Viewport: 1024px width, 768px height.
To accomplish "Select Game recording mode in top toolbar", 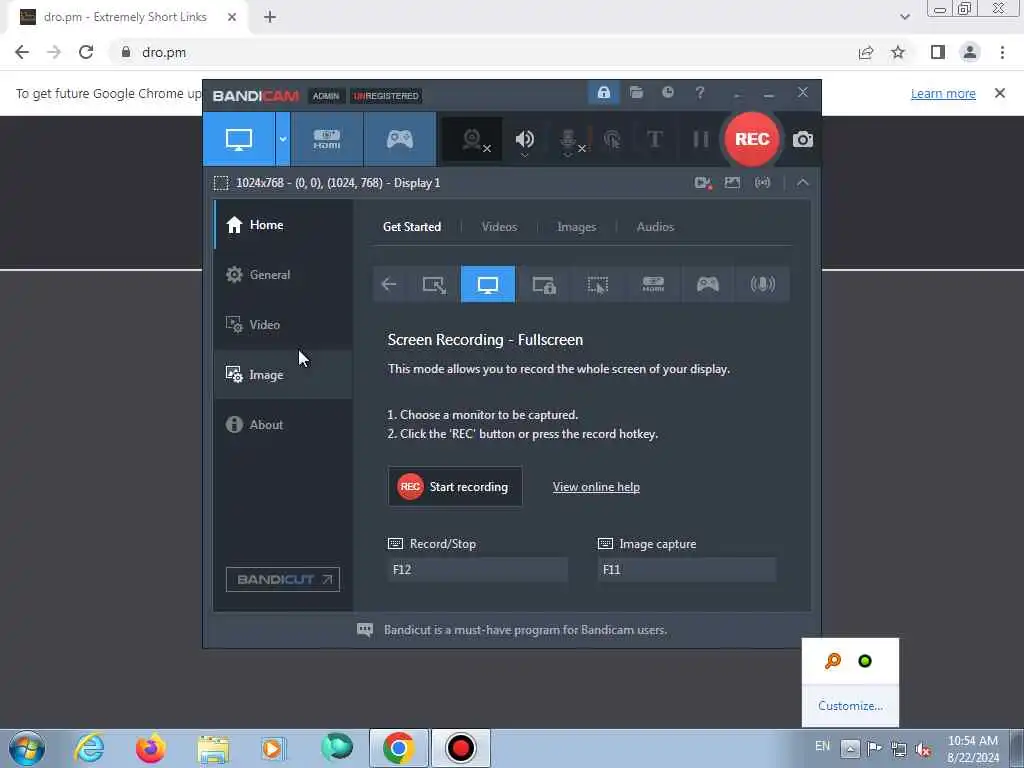I will click(400, 139).
